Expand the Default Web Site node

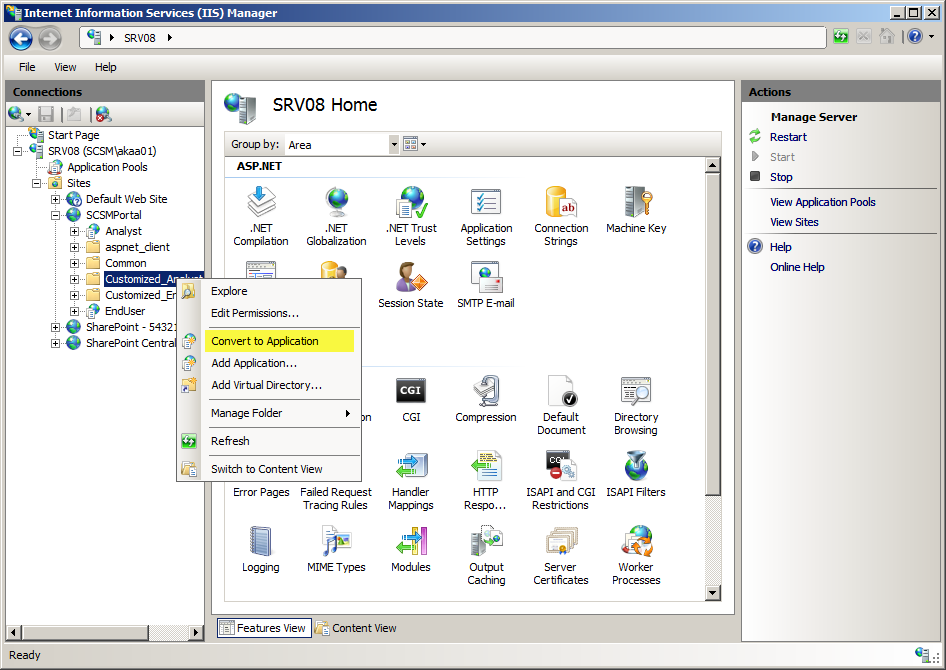point(56,199)
